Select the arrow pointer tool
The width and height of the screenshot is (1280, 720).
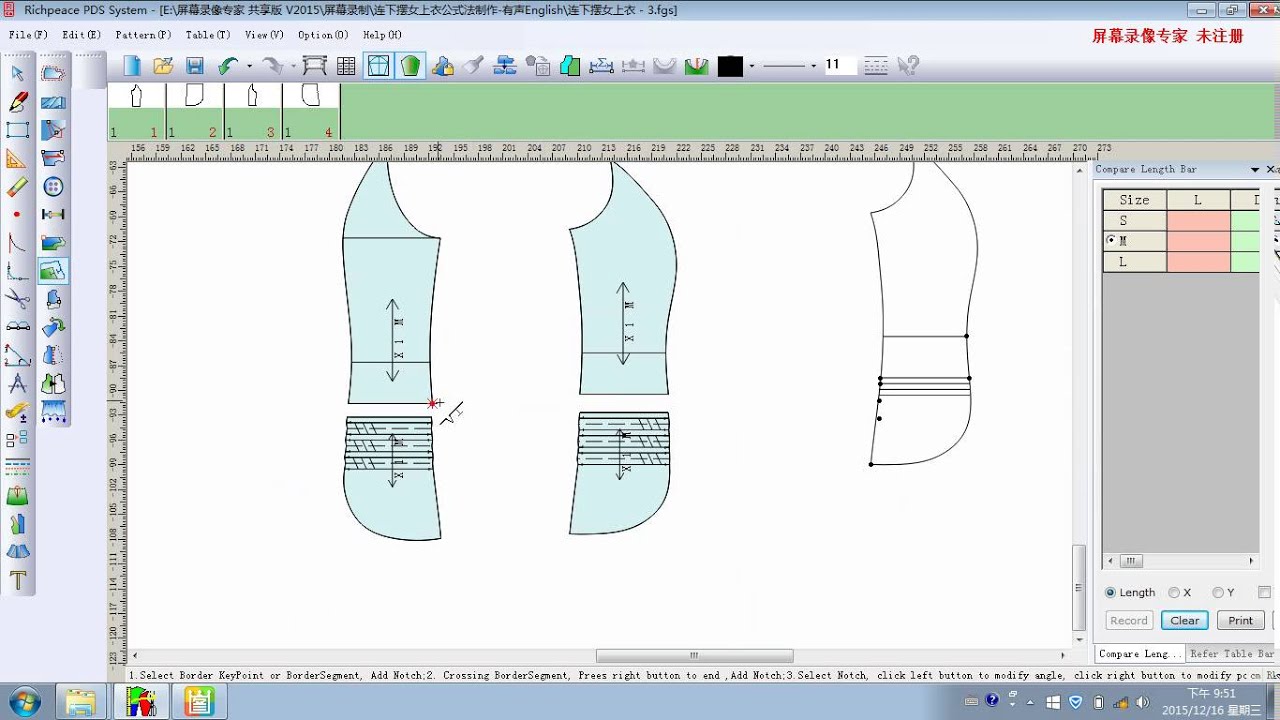point(17,73)
